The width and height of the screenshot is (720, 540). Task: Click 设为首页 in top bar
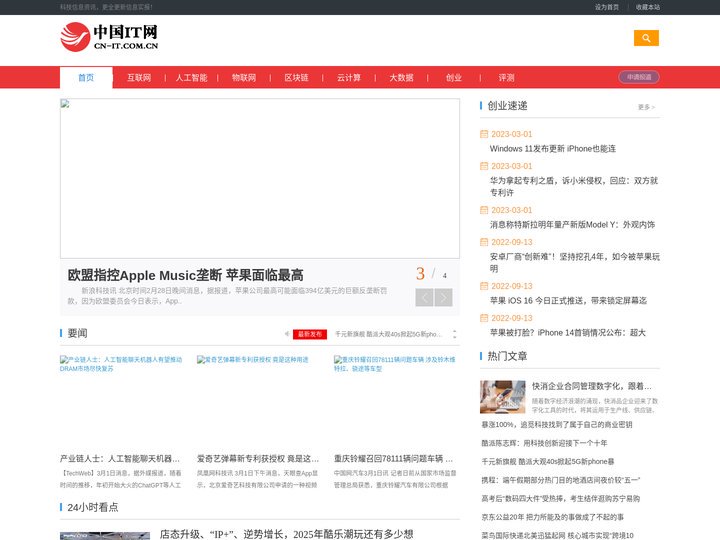pos(607,7)
